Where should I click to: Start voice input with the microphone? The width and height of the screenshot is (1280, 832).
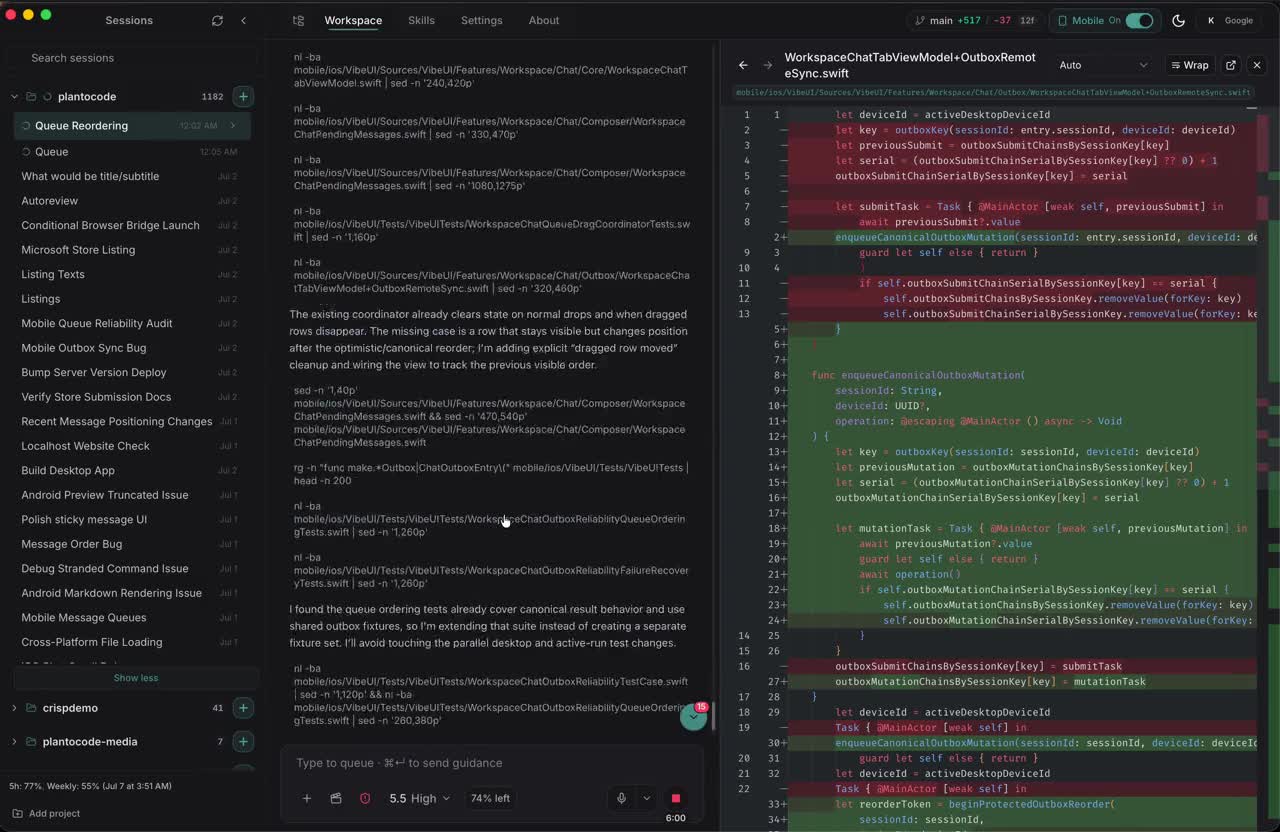(621, 798)
